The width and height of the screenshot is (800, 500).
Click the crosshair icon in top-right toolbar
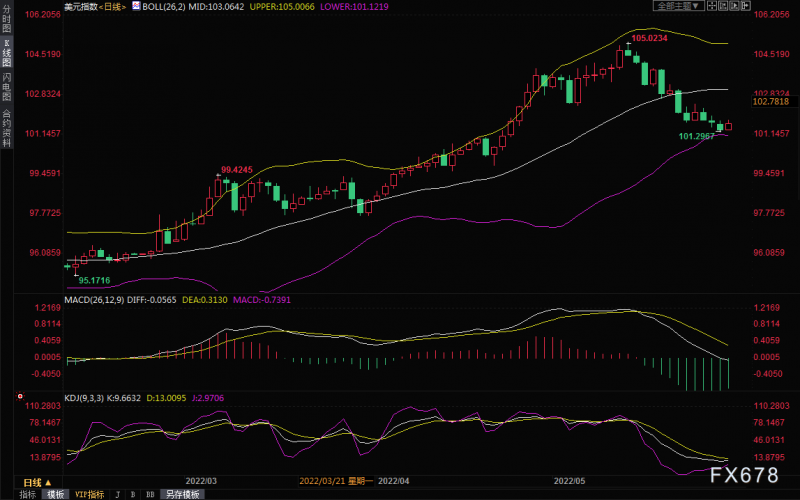pos(712,6)
